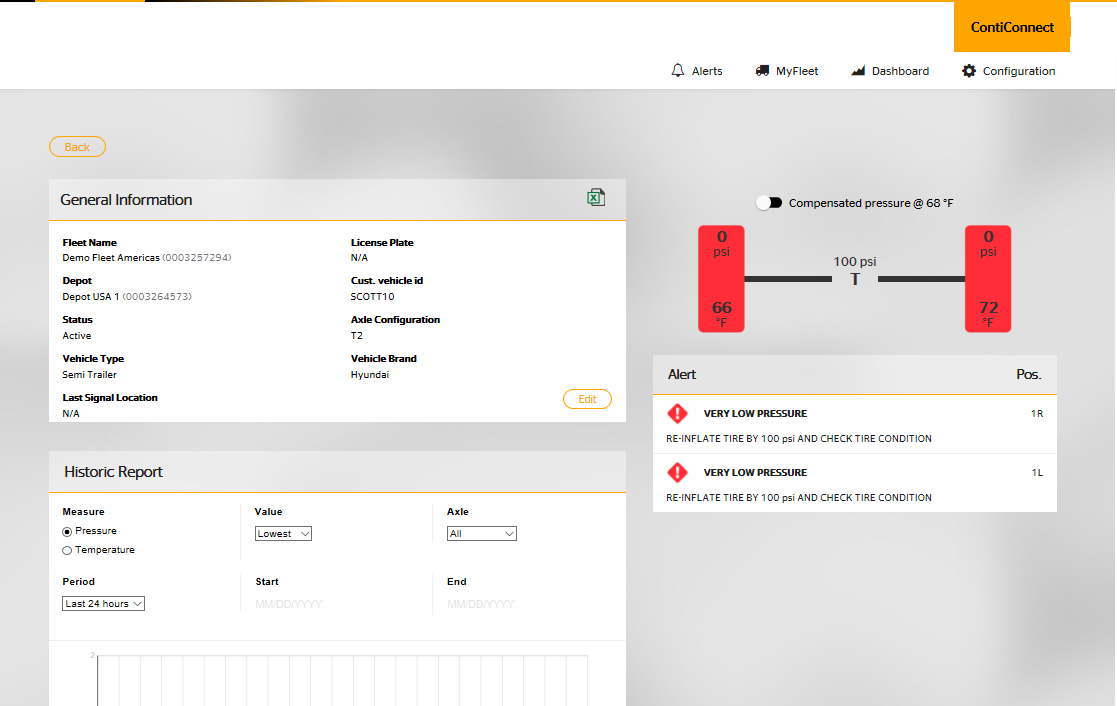Select the right tire showing 72 °F

(x=988, y=279)
